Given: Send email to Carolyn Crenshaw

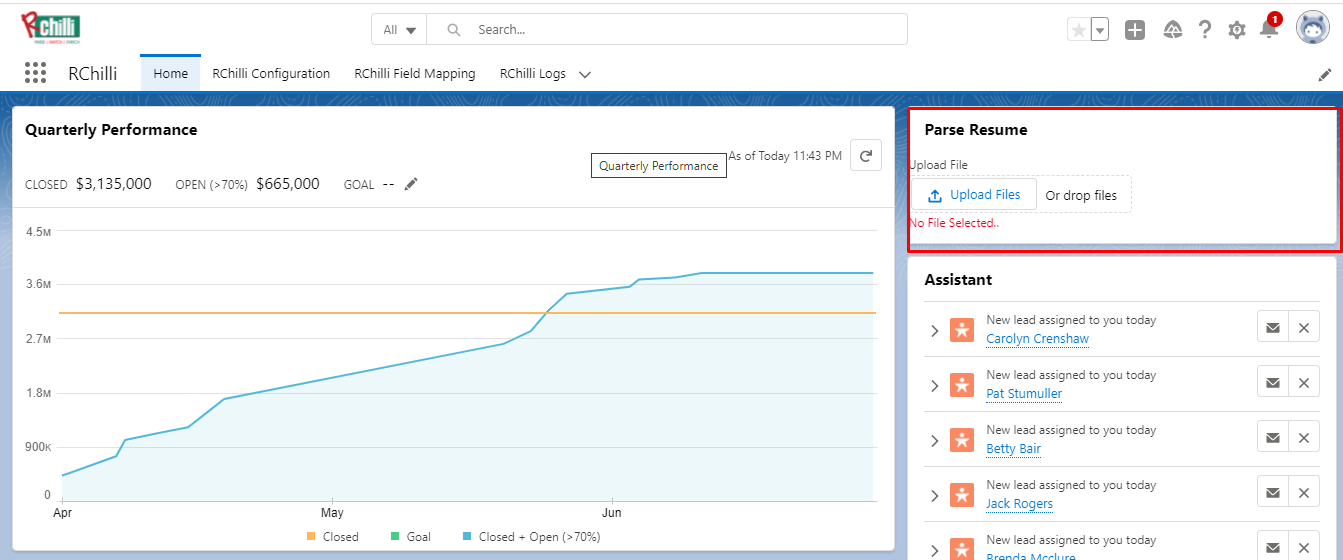Looking at the screenshot, I should 1272,327.
